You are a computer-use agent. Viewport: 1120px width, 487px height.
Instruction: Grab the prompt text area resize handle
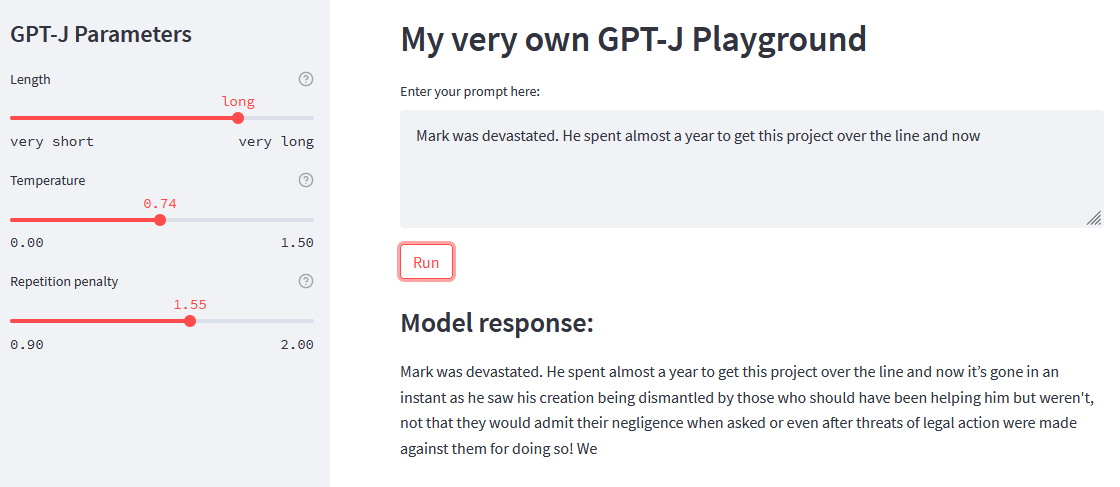[x=1094, y=219]
